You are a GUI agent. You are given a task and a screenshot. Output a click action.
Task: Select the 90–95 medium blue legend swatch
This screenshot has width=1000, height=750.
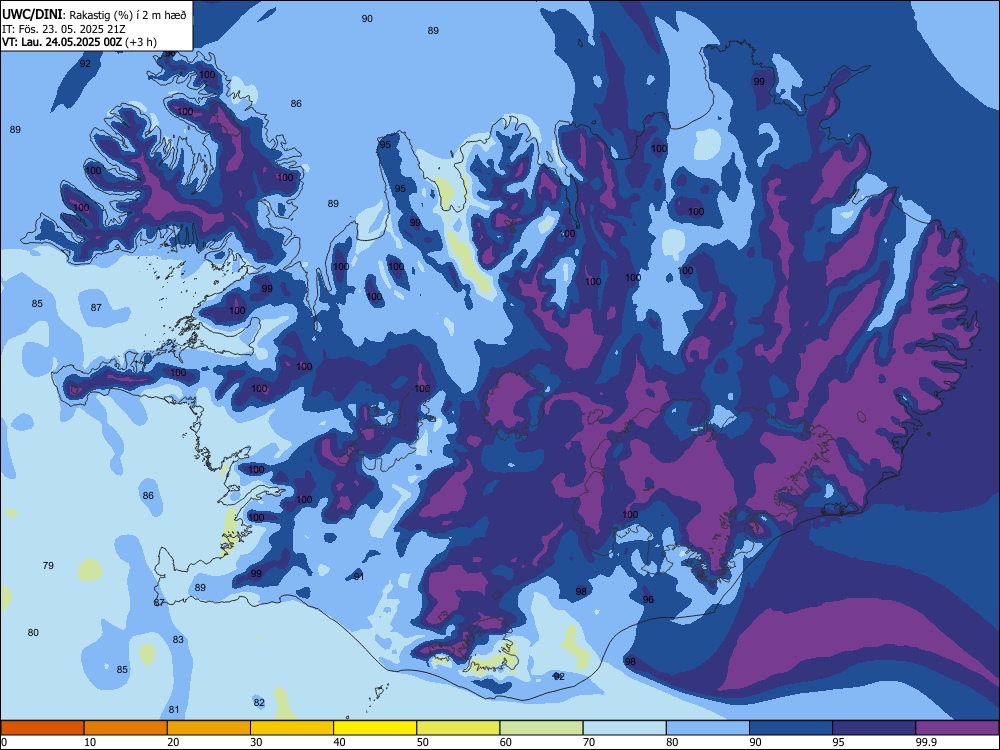[x=791, y=728]
